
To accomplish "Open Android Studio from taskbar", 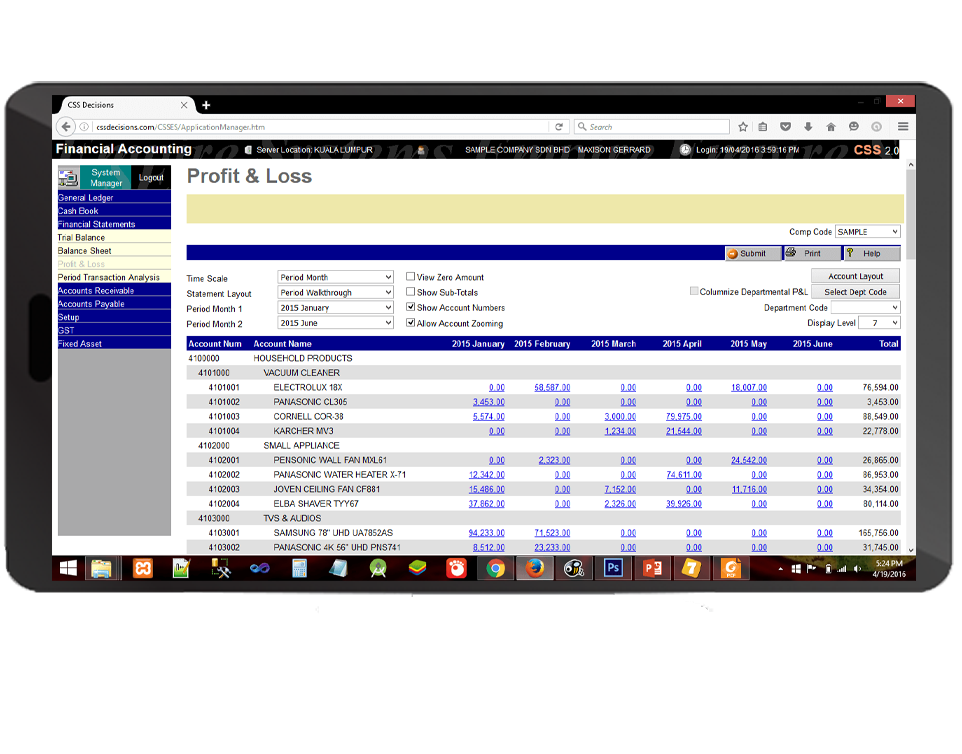I will coord(378,569).
